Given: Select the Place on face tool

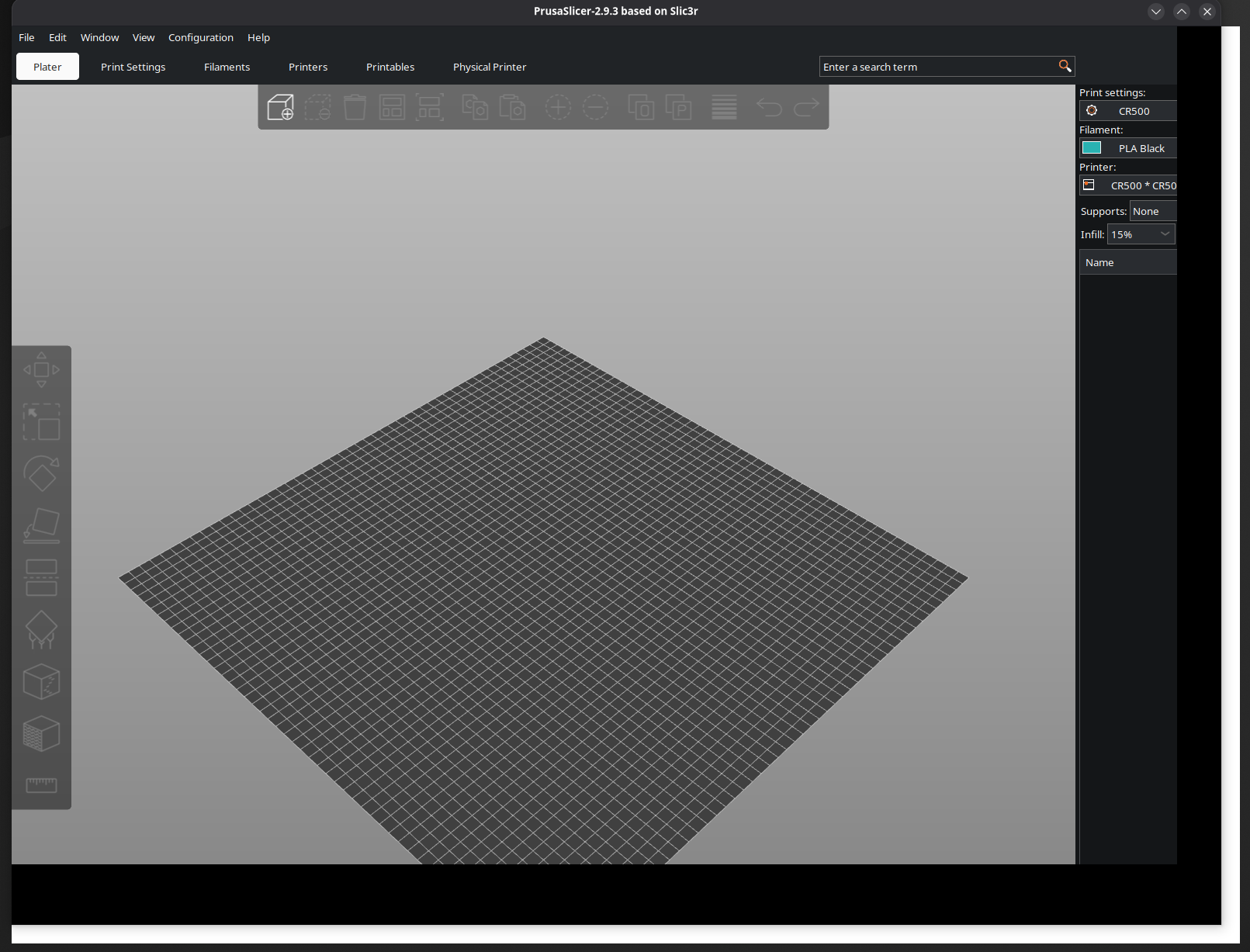Looking at the screenshot, I should click(x=41, y=525).
